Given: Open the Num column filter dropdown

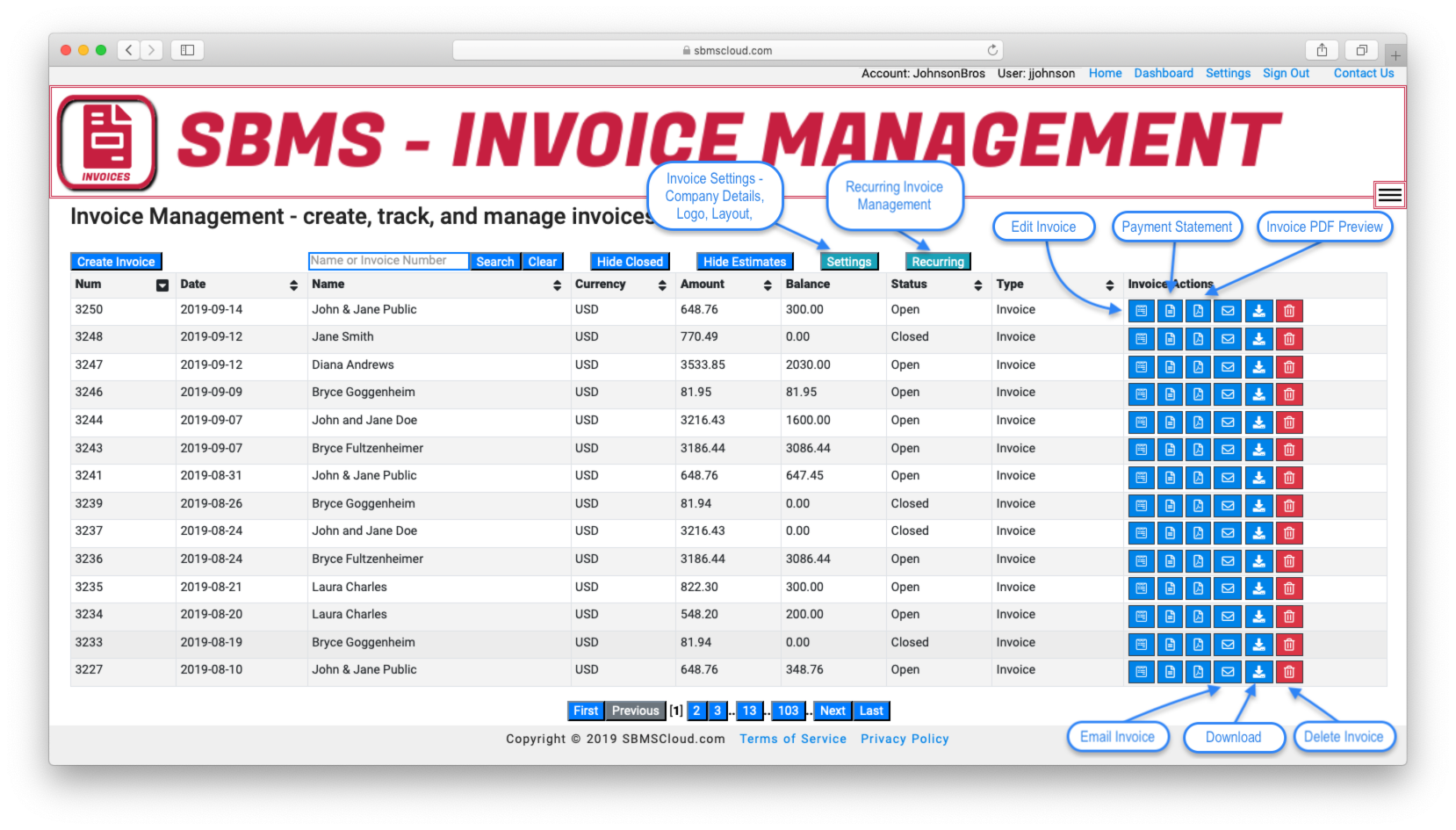Looking at the screenshot, I should (x=162, y=285).
